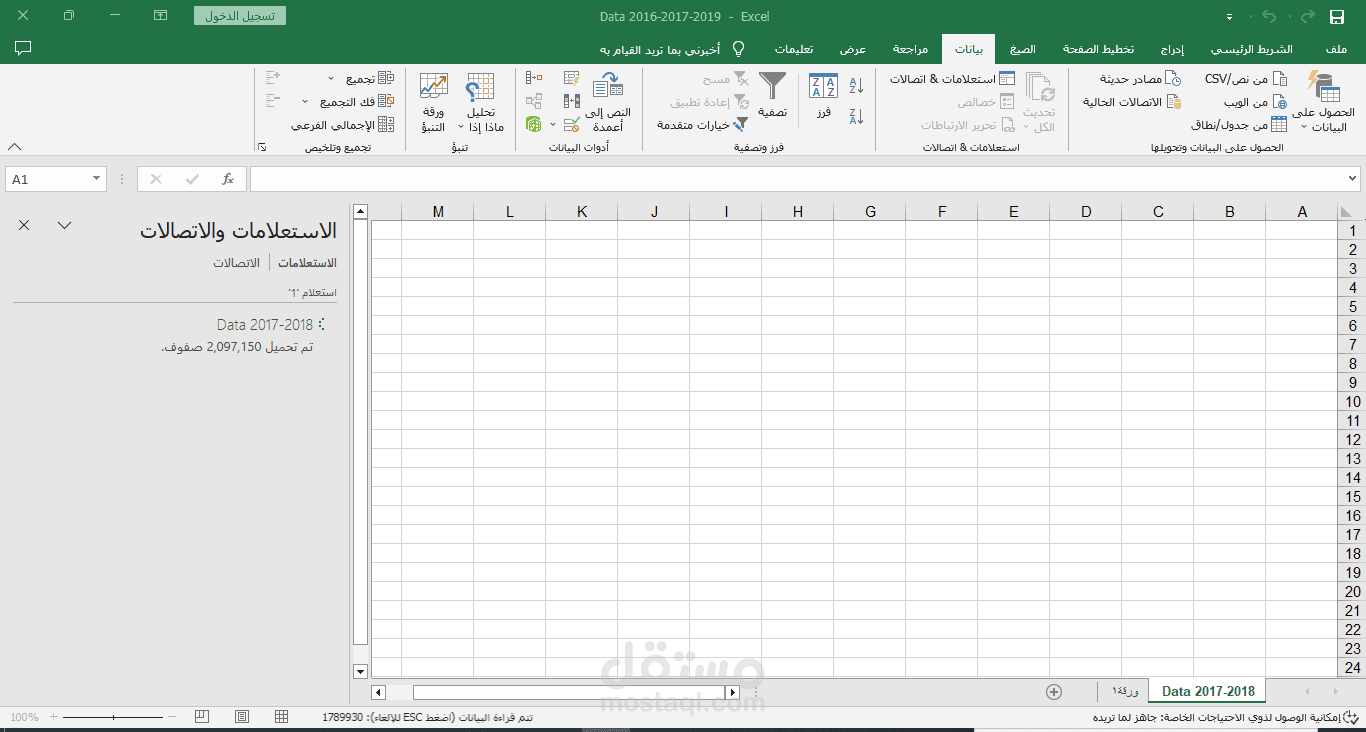Click the Remove Duplicates icon
The width and height of the screenshot is (1366, 732).
pos(571,101)
